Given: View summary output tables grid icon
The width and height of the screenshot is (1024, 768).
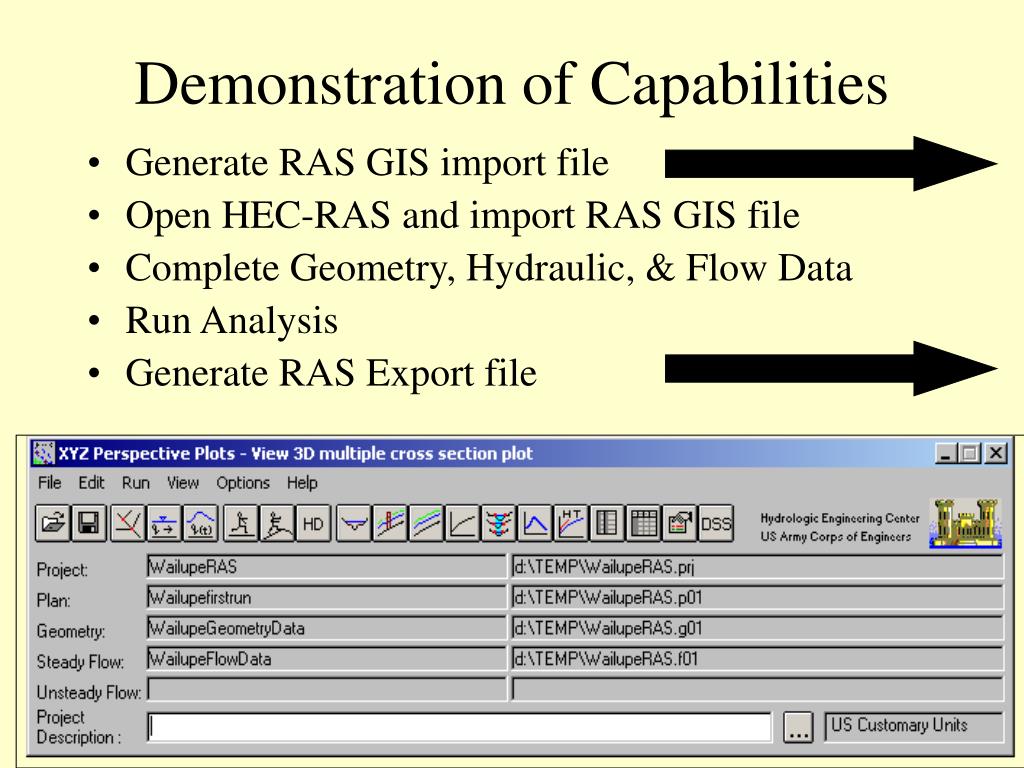Looking at the screenshot, I should coord(644,523).
